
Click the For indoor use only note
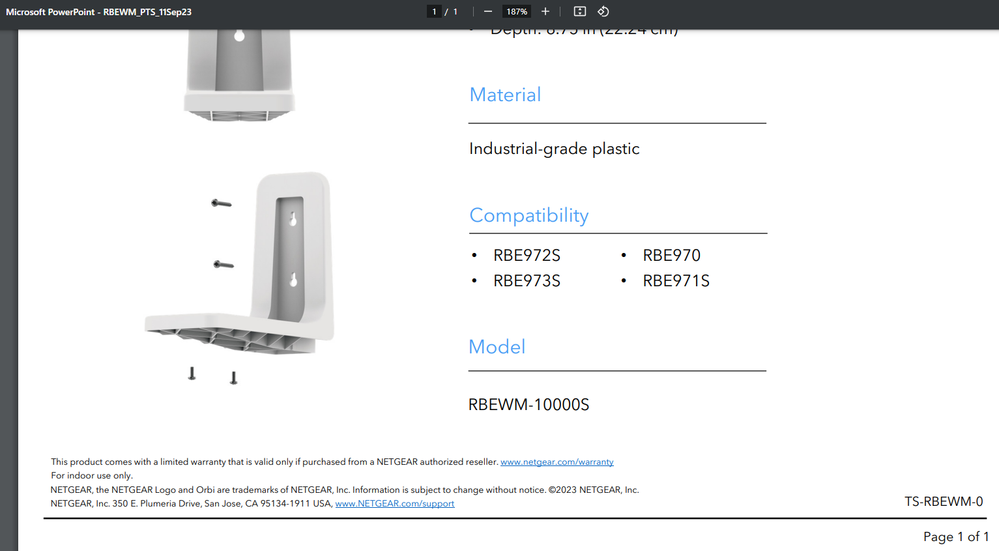coord(92,476)
